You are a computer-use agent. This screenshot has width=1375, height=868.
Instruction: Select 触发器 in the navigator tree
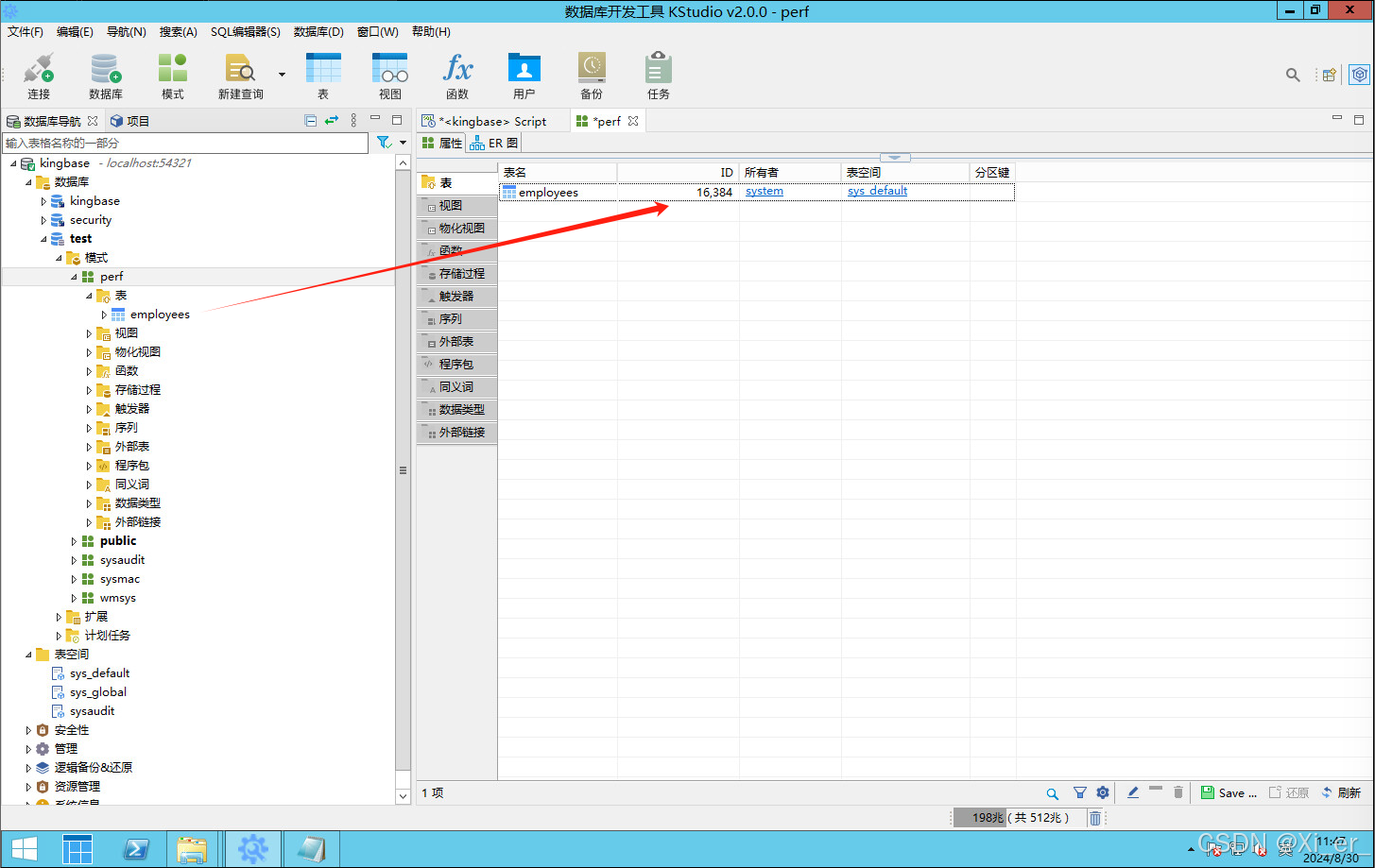tap(132, 409)
